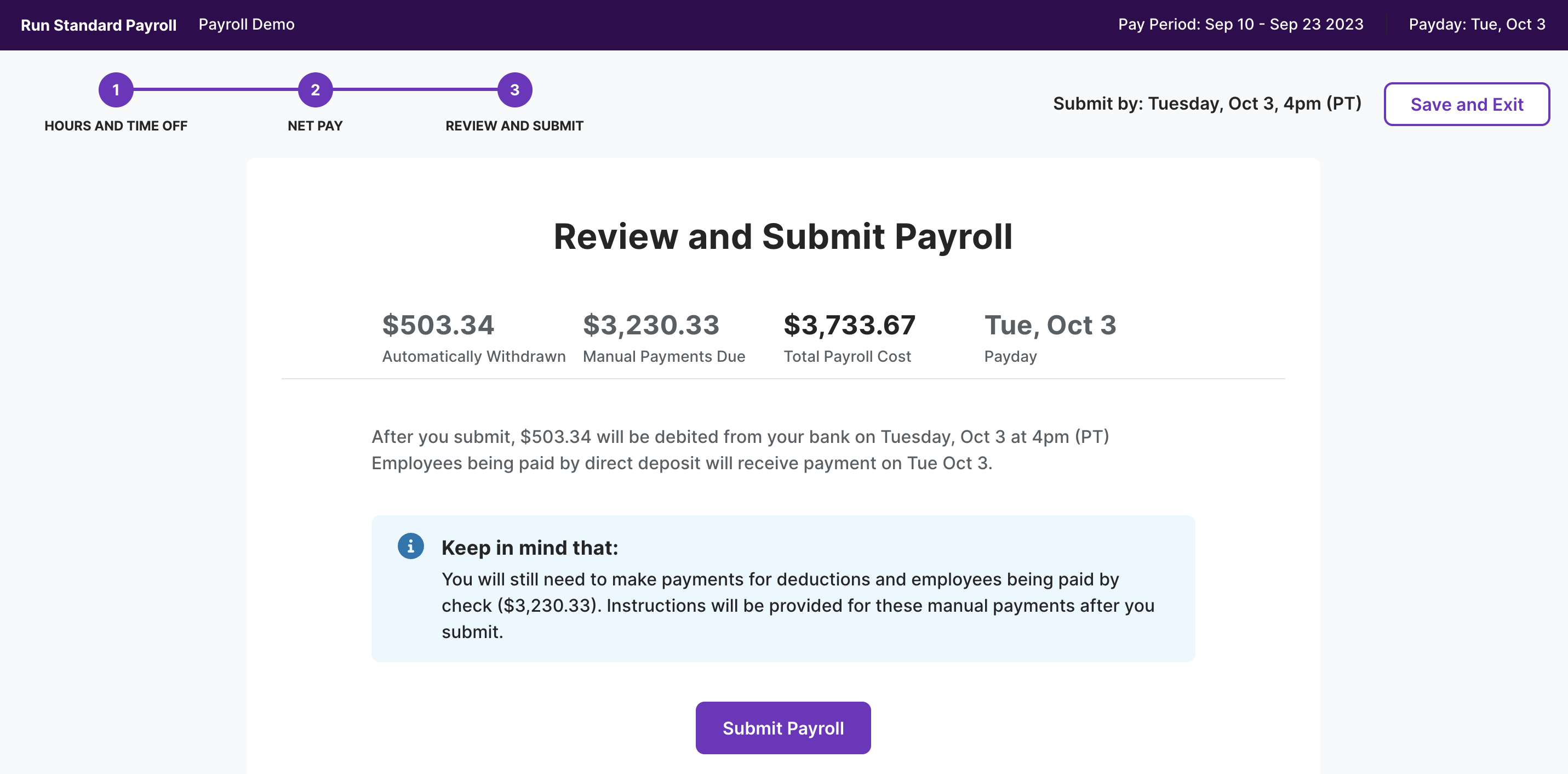Click the Payroll Demo label
The image size is (1568, 774).
(x=247, y=24)
